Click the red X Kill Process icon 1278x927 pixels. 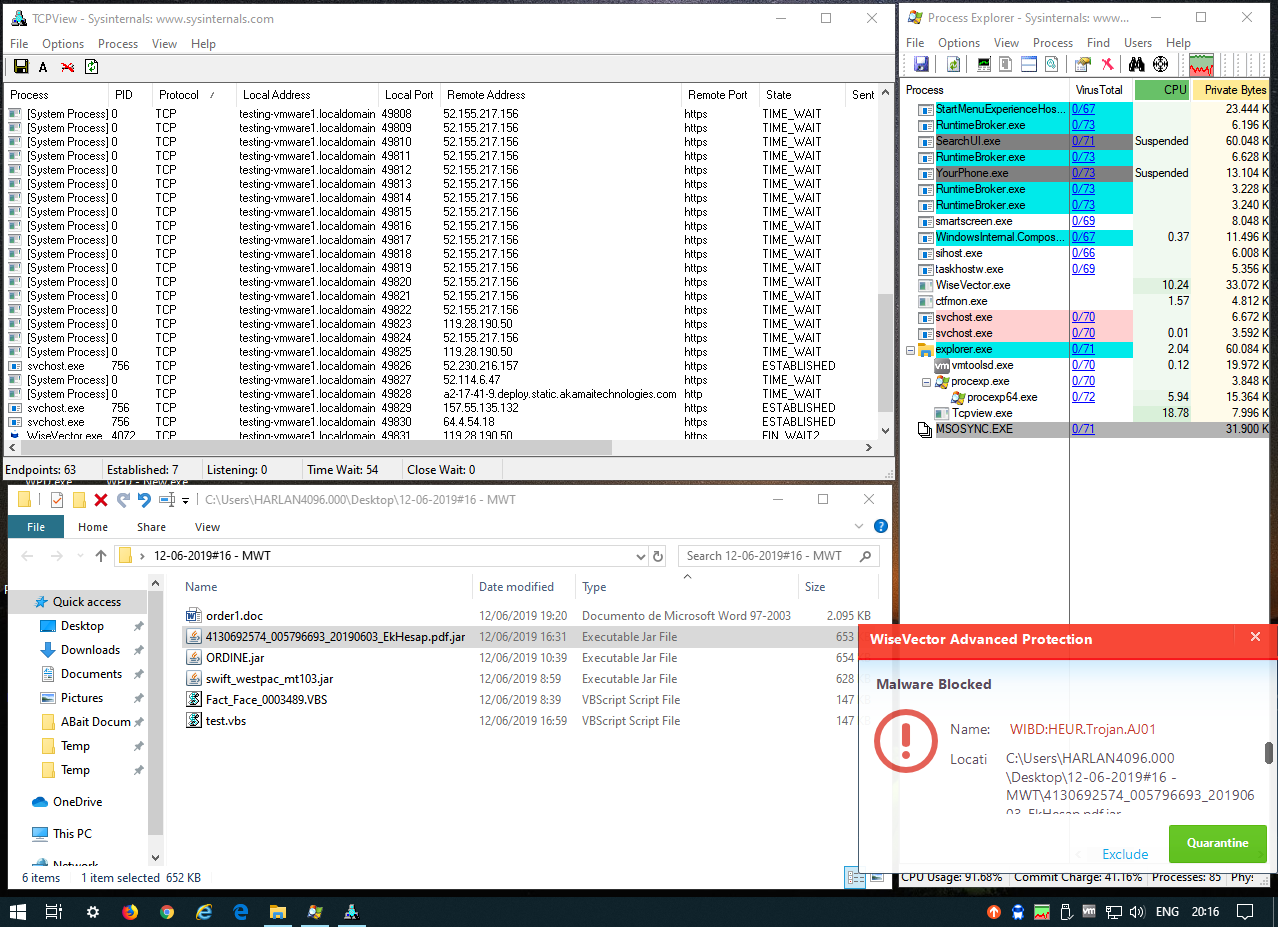(x=1106, y=65)
